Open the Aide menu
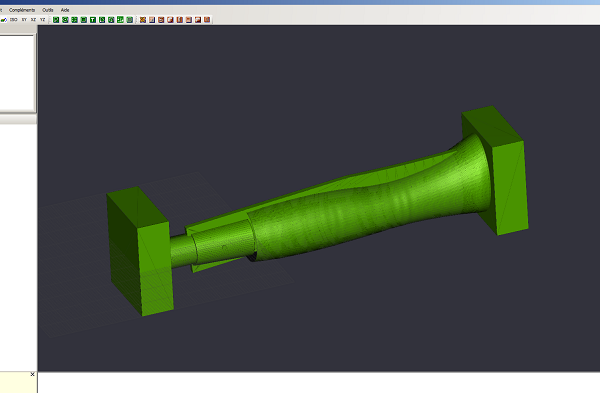Screen dimensions: 600x393 (x=65, y=10)
